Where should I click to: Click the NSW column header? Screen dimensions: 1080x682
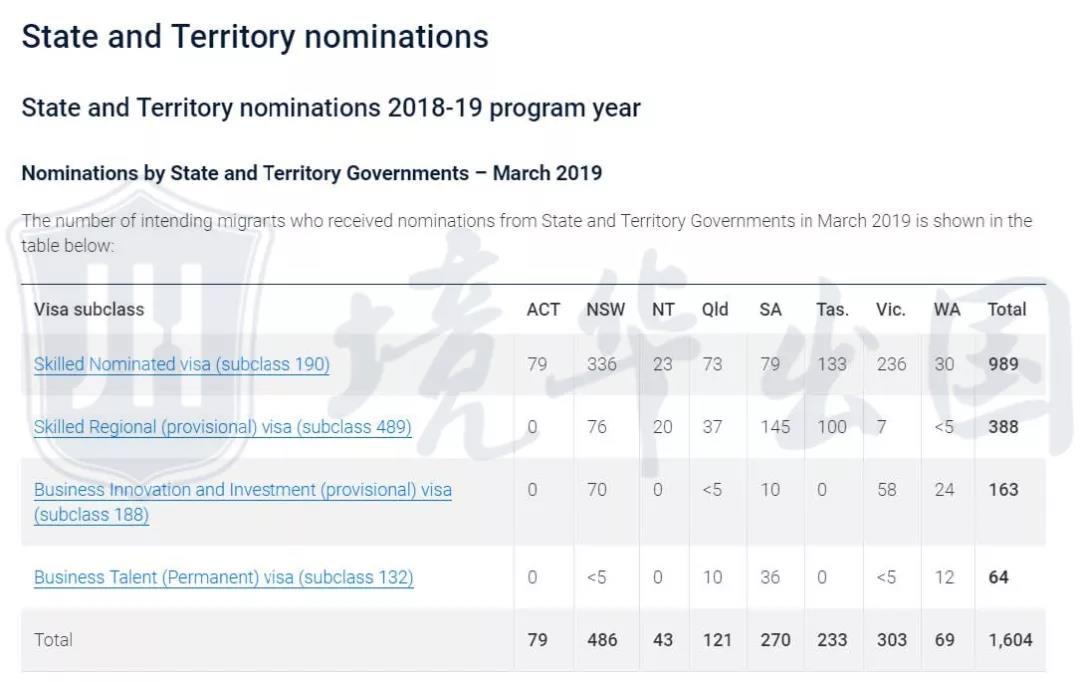[x=605, y=310]
